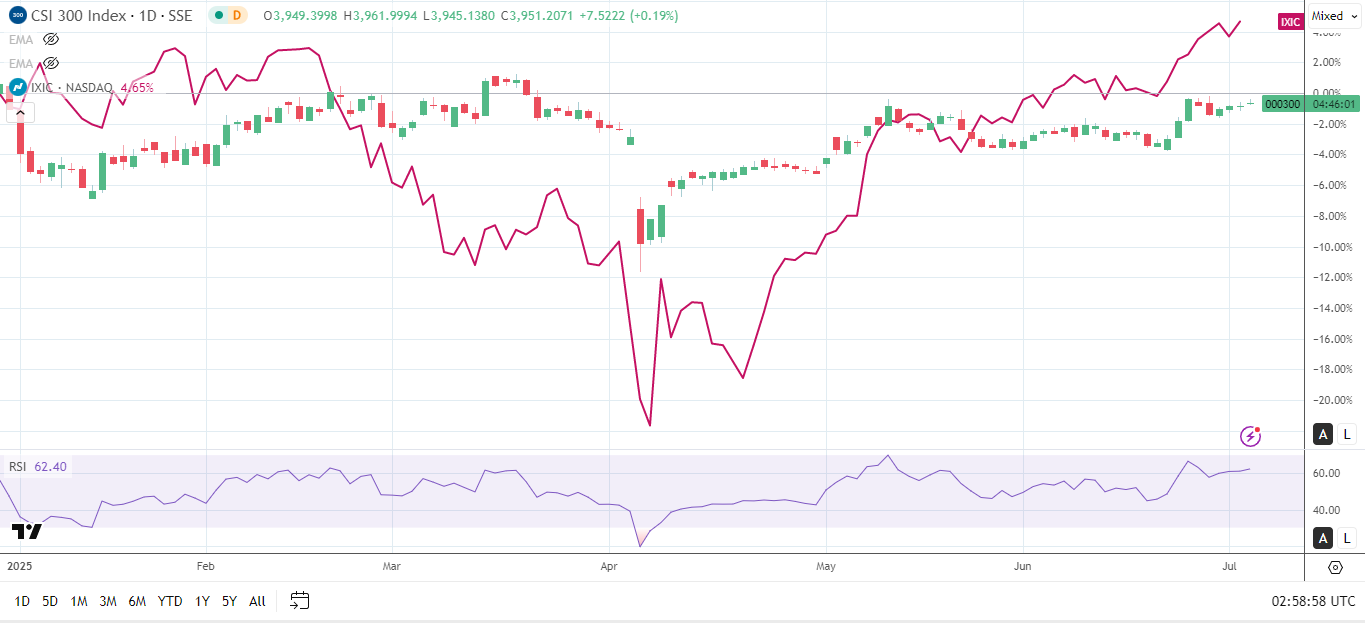
Task: Toggle auto scale A on main chart
Action: click(1323, 434)
